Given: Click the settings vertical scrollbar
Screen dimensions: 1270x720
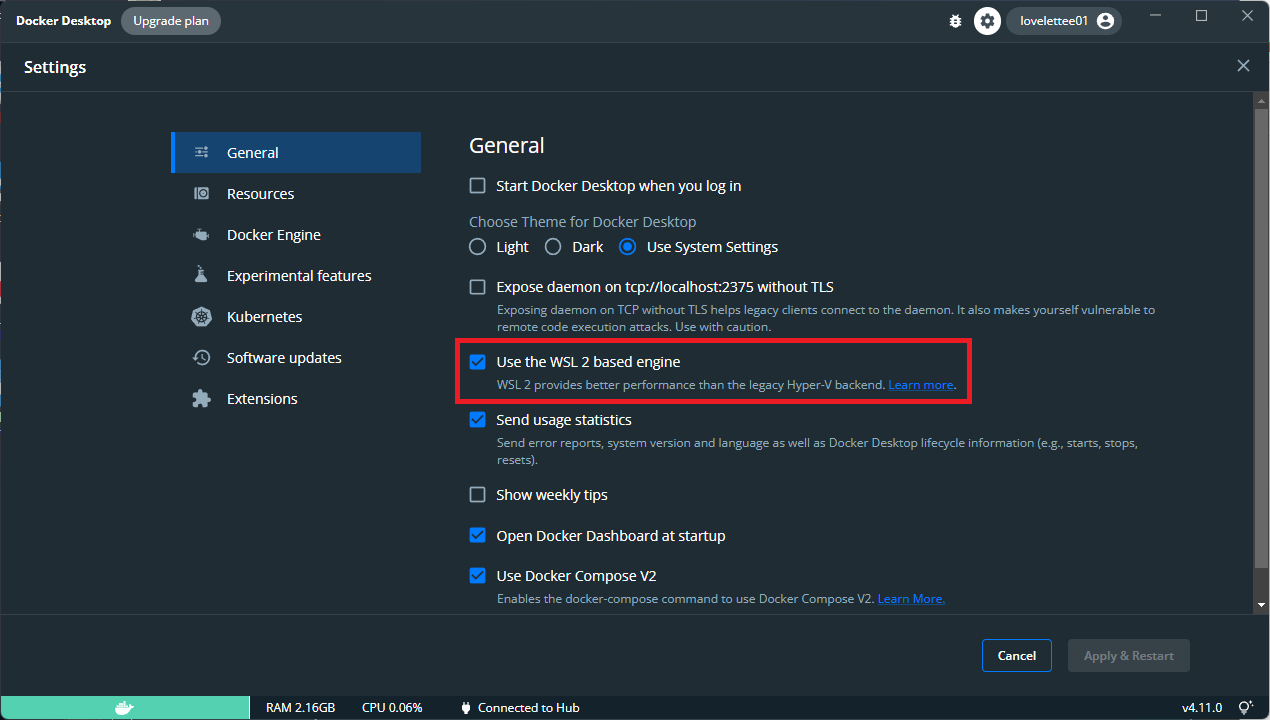Looking at the screenshot, I should coord(1260,340).
